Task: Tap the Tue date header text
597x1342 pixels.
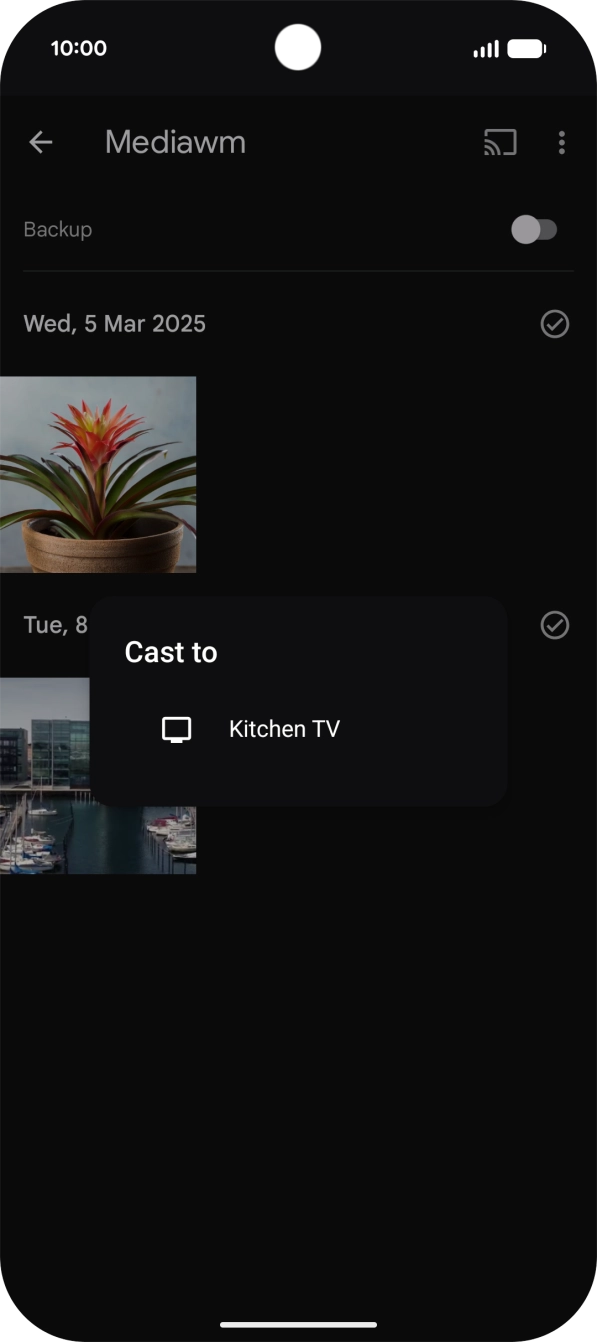Action: pos(55,625)
